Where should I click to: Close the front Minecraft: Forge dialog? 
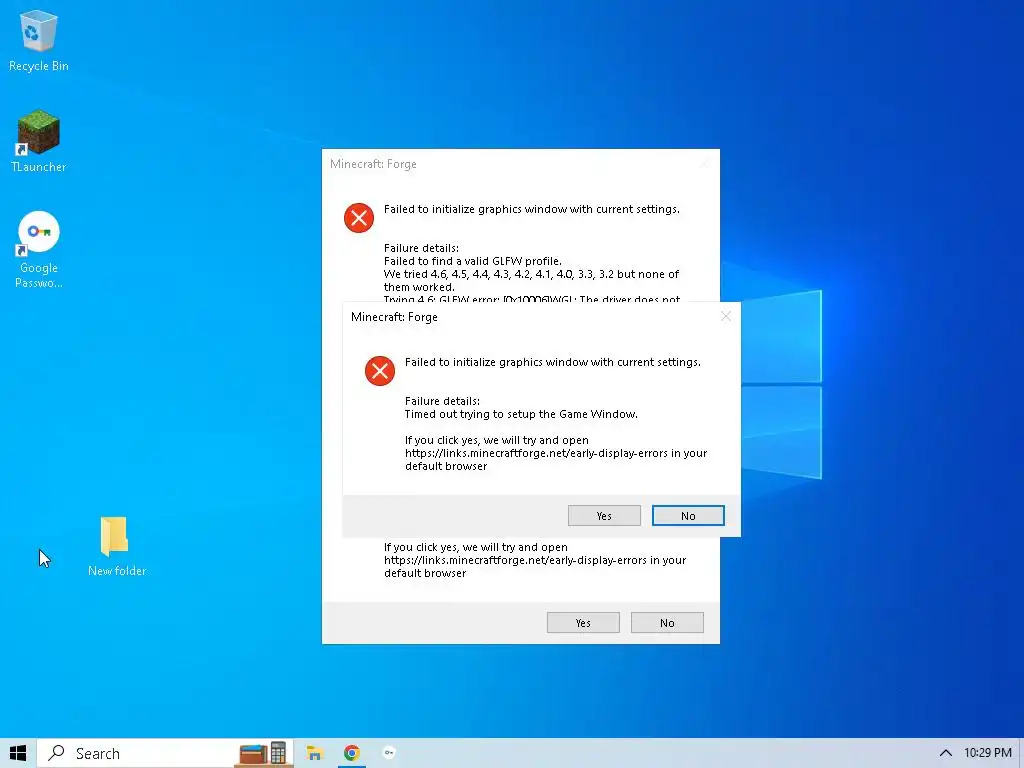point(726,317)
